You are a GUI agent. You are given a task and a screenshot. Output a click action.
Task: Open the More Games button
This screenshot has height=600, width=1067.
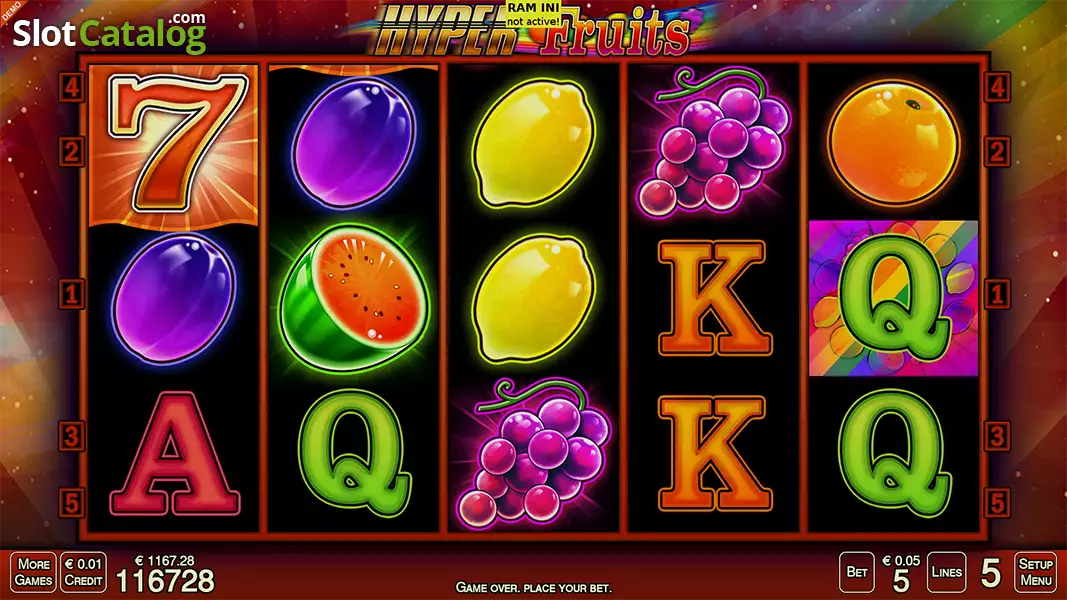(33, 572)
